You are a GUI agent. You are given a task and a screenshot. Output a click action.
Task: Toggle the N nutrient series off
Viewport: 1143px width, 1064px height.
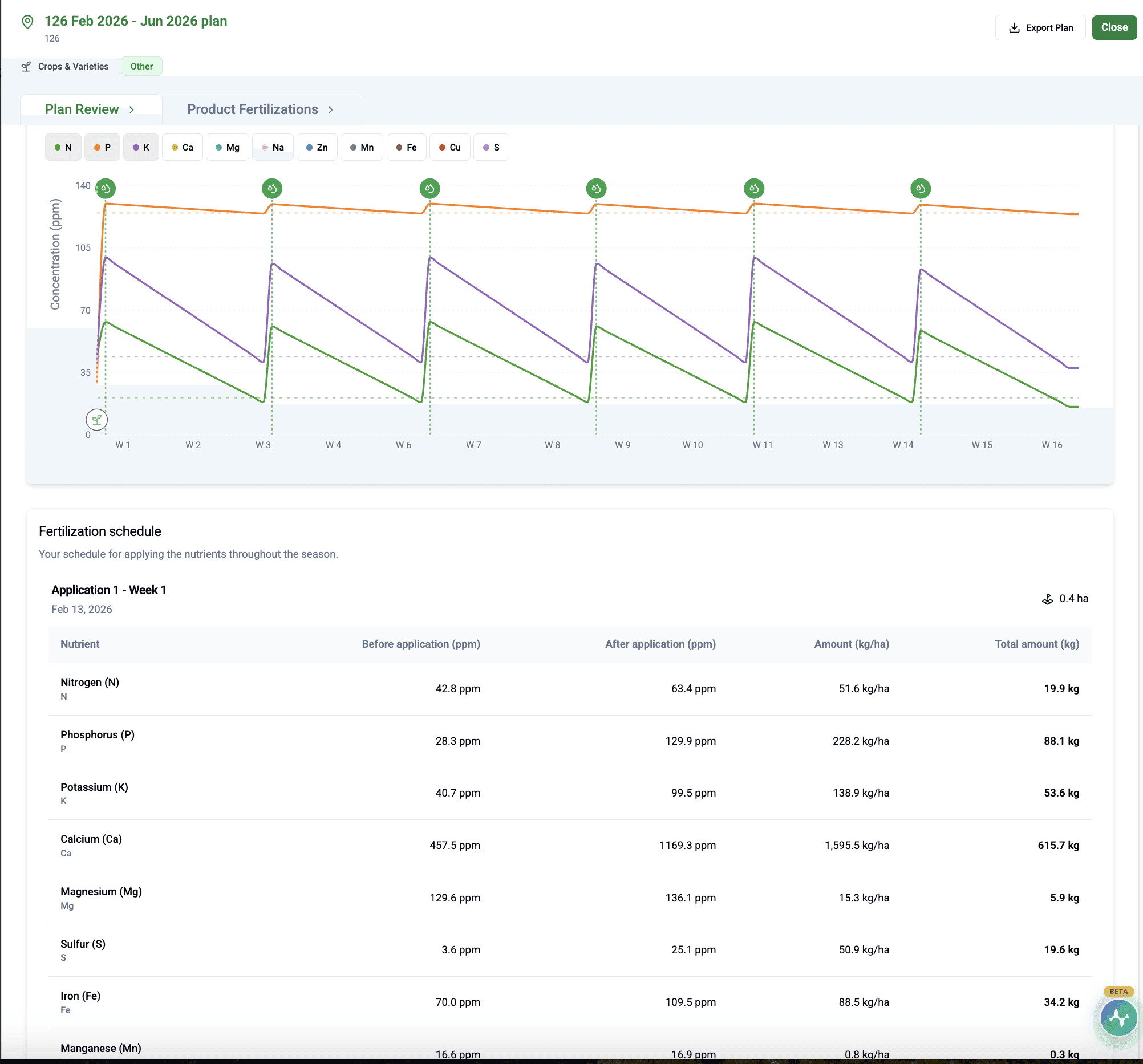63,147
